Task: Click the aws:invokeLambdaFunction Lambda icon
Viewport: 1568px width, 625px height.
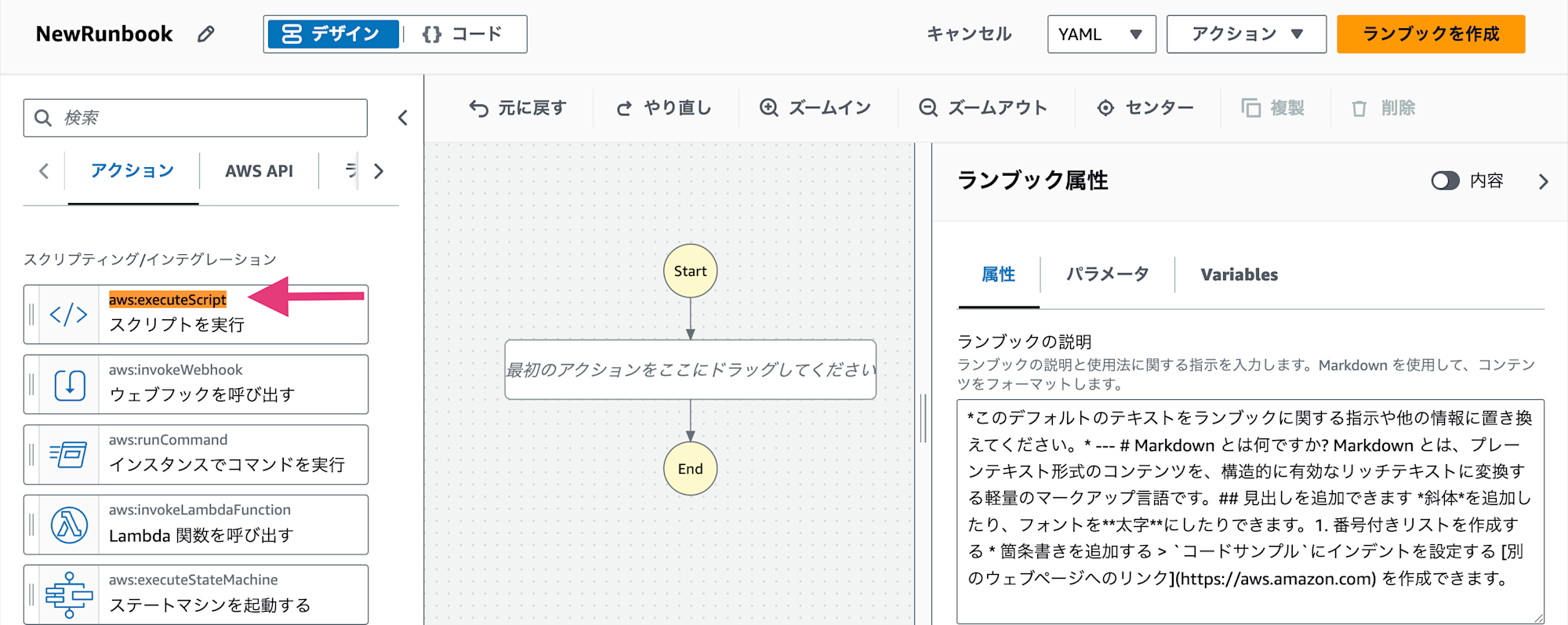Action: [69, 525]
